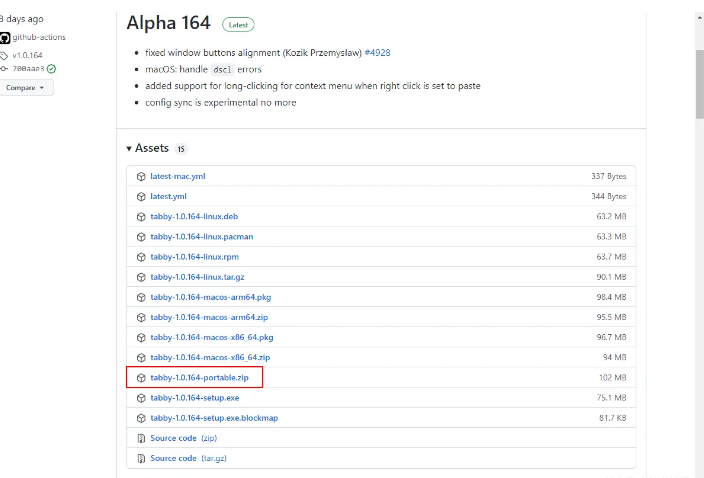The height and width of the screenshot is (478, 704).
Task: Click the tag icon next to v1.0.164
Action: 4,56
